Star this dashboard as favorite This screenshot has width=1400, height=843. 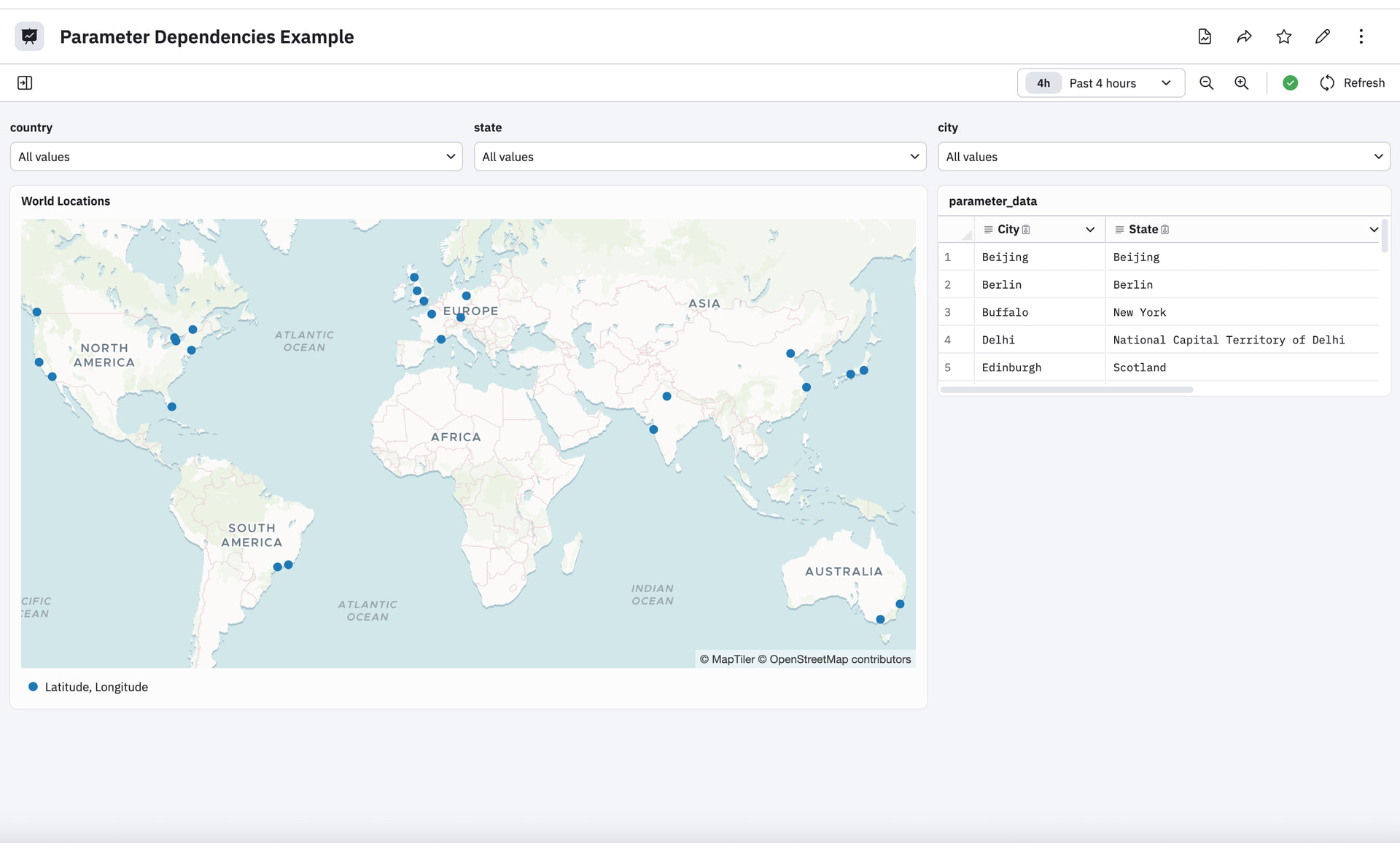(x=1283, y=36)
